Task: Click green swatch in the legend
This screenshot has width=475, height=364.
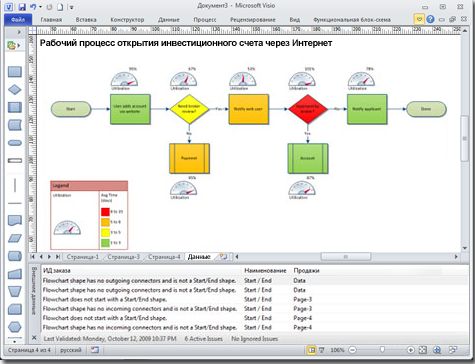Action: point(105,243)
